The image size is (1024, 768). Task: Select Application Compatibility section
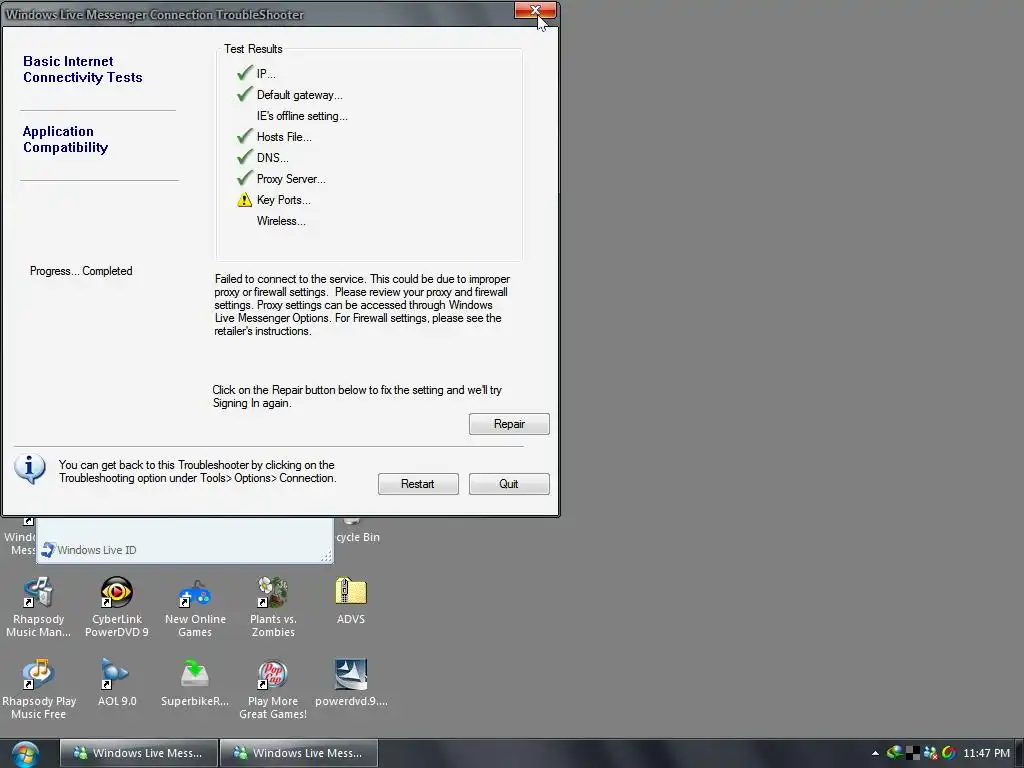pyautogui.click(x=65, y=139)
